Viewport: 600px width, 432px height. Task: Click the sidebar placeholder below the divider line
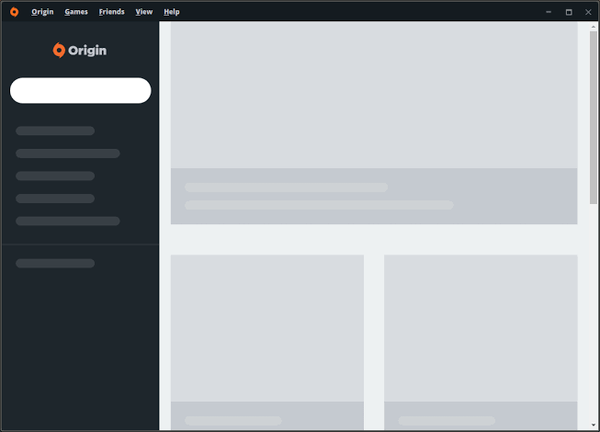click(x=55, y=263)
